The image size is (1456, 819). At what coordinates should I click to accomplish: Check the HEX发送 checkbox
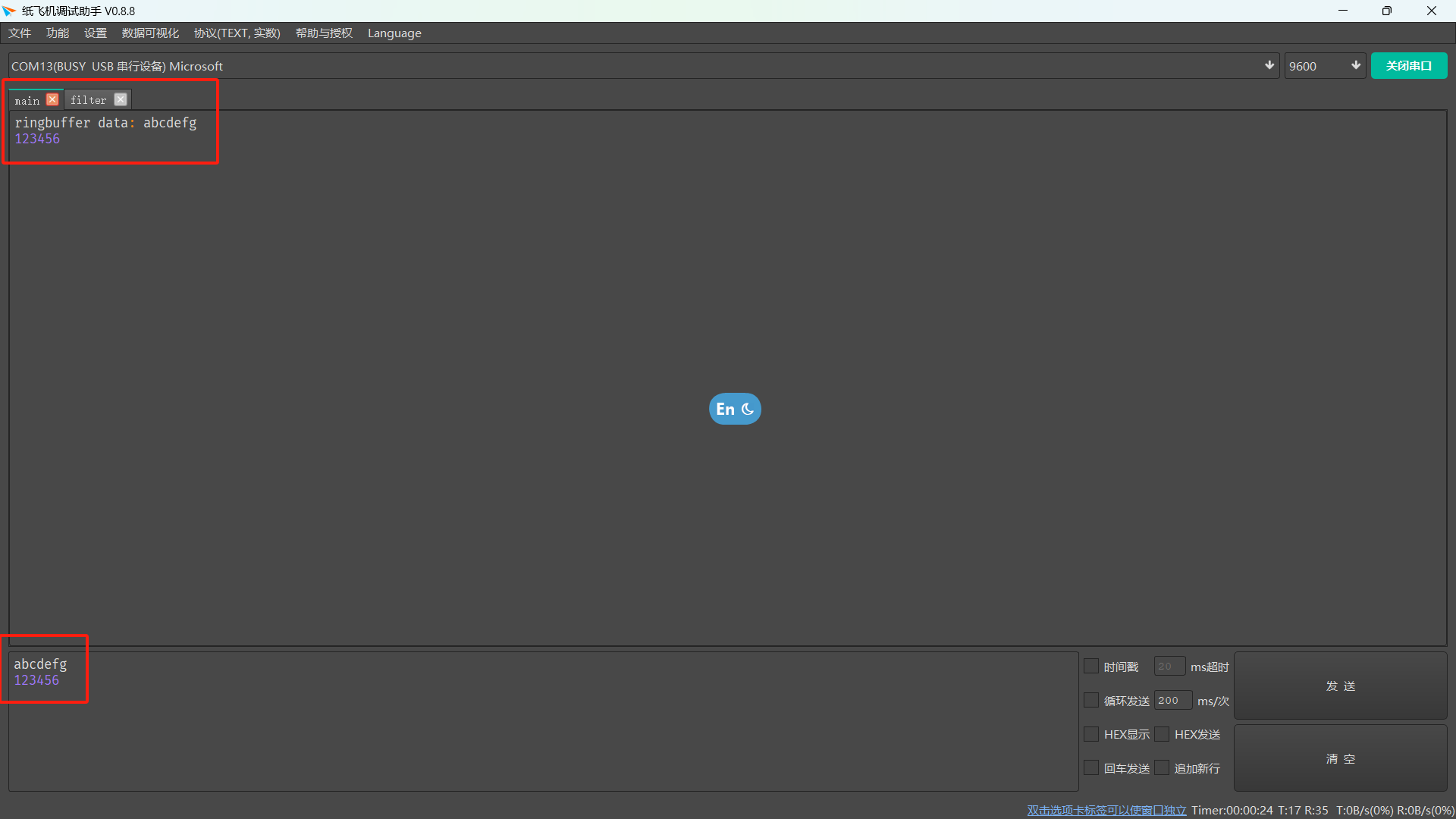pos(1162,734)
